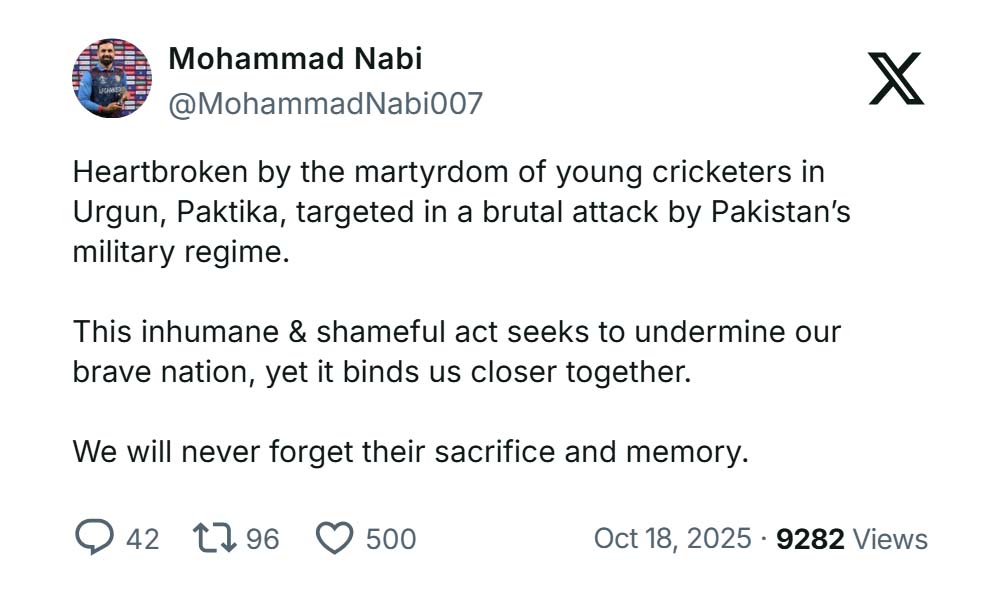
Task: Open replies via the speech bubble icon
Action: [x=95, y=538]
